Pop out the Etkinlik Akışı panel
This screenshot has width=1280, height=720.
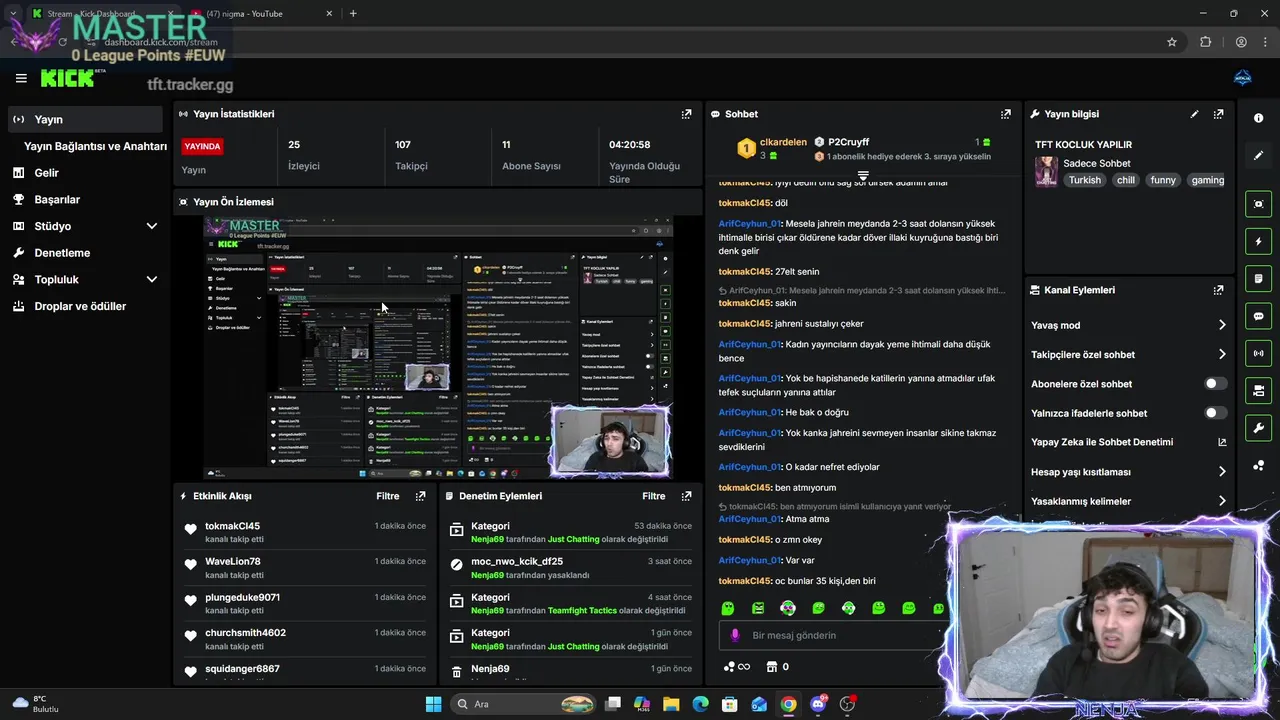[x=420, y=496]
